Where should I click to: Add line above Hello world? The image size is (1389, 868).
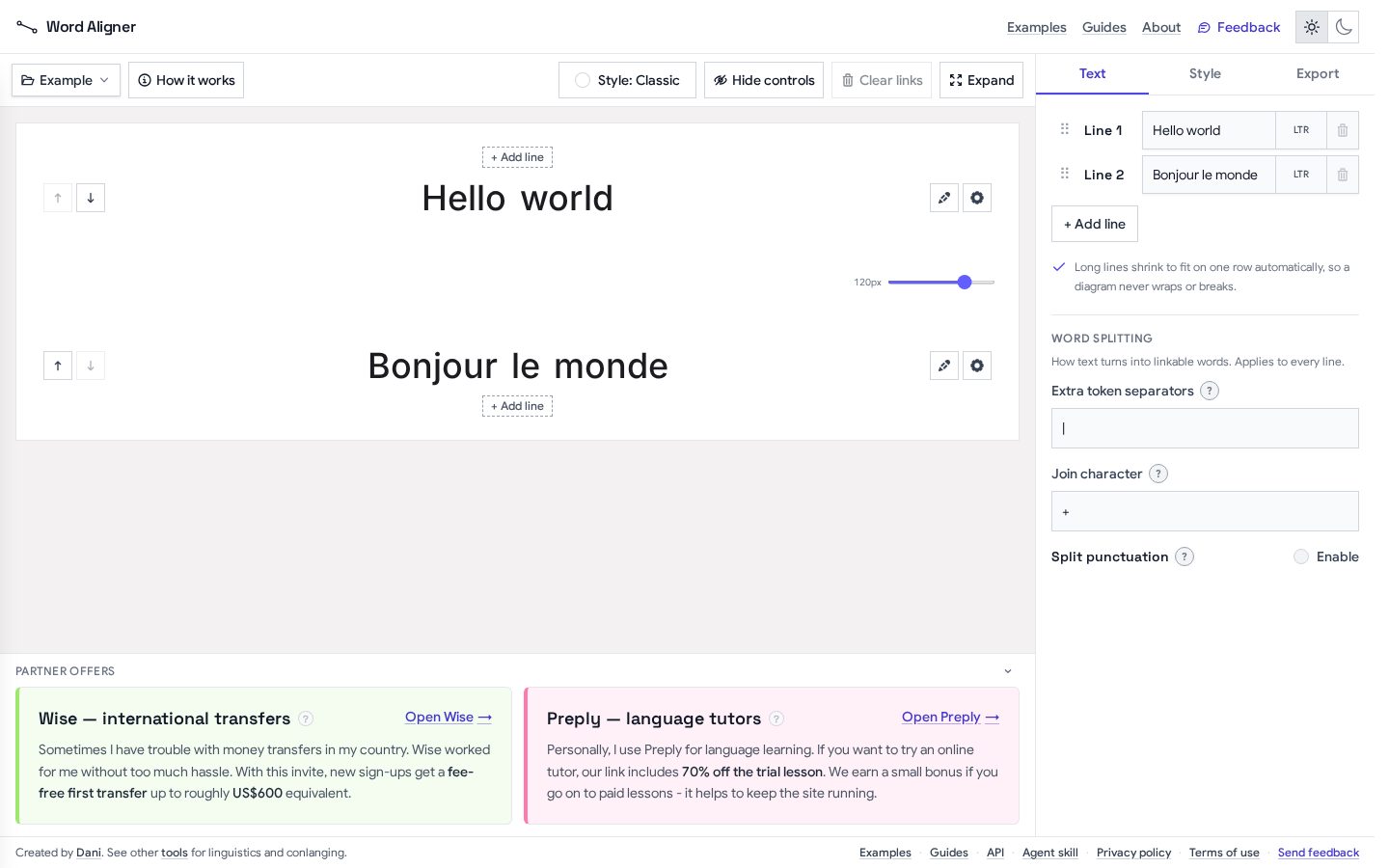[x=517, y=157]
